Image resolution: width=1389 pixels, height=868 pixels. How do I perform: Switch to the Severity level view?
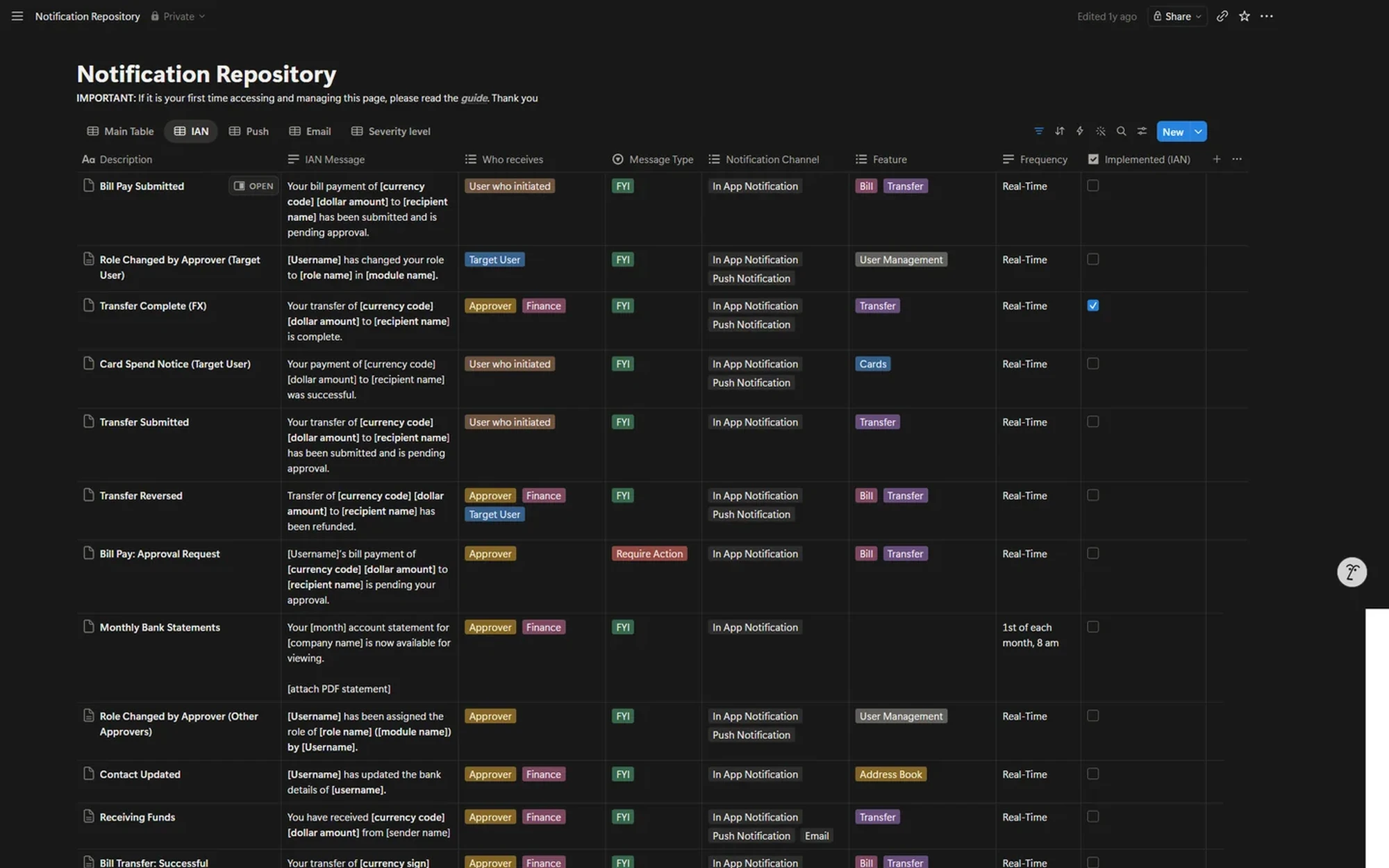(391, 131)
